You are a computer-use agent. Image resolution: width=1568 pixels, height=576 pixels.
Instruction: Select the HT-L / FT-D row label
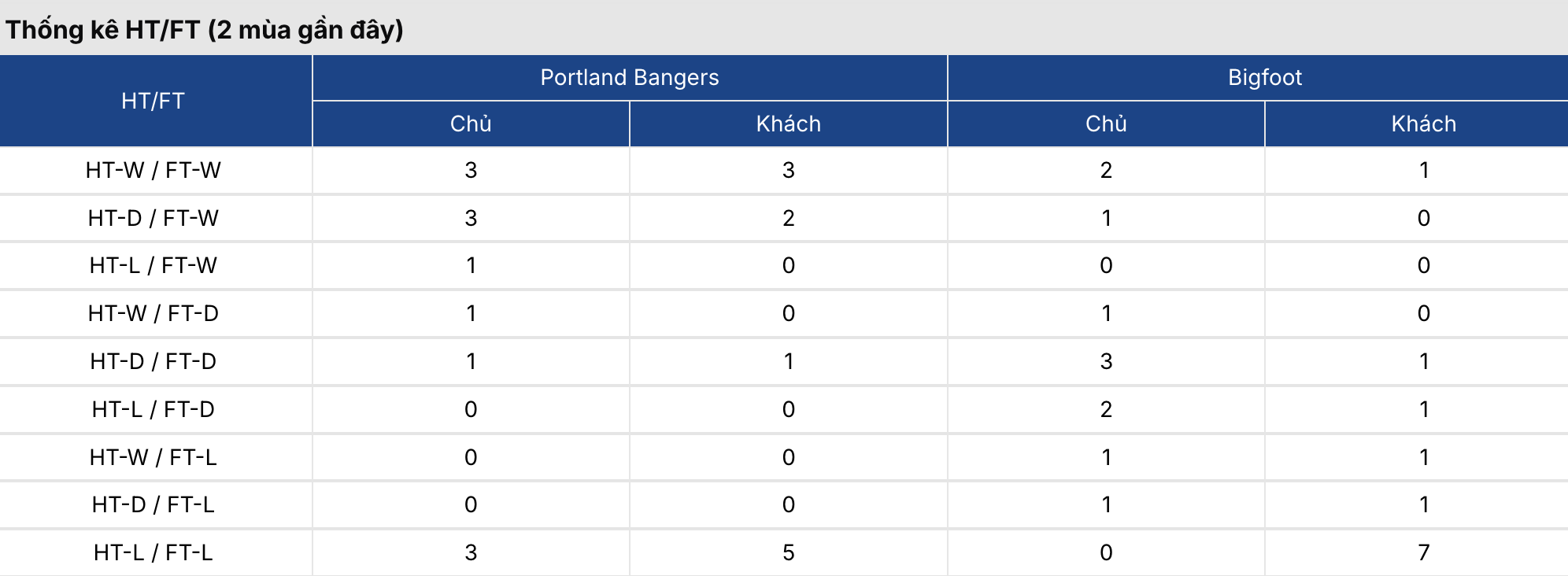pos(153,409)
